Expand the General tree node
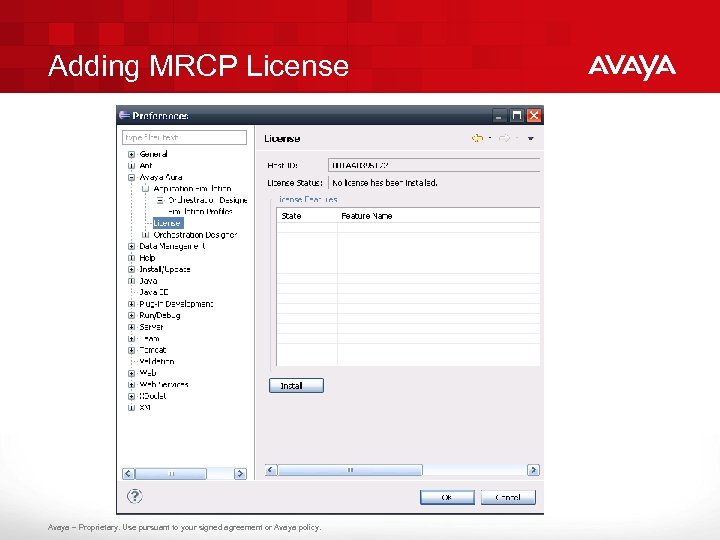The width and height of the screenshot is (720, 540). pos(131,154)
